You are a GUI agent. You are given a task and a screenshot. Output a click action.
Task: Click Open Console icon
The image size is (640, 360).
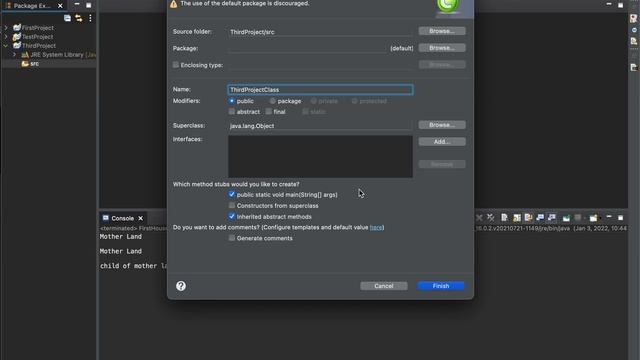coord(593,218)
